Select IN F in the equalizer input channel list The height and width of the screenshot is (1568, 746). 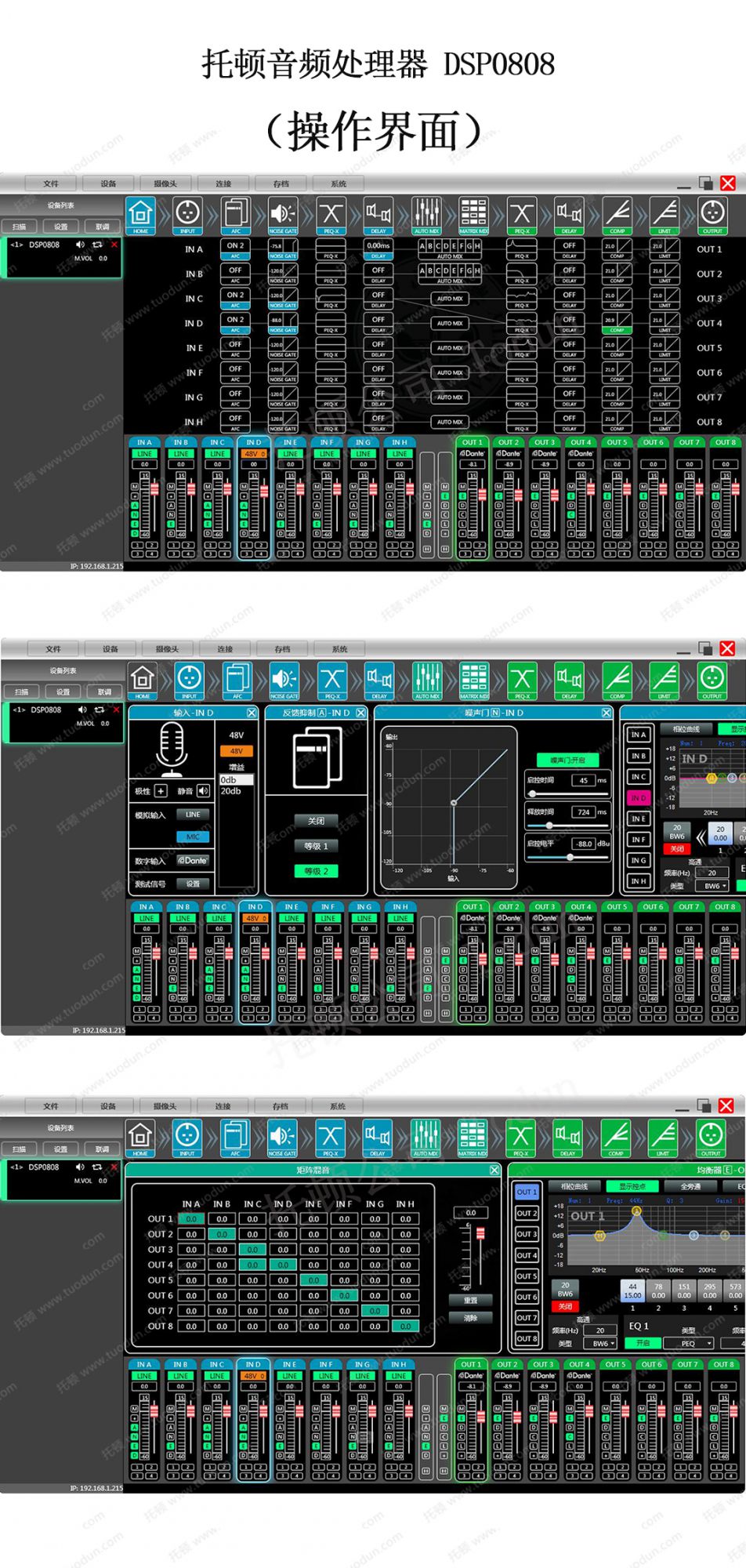(639, 840)
